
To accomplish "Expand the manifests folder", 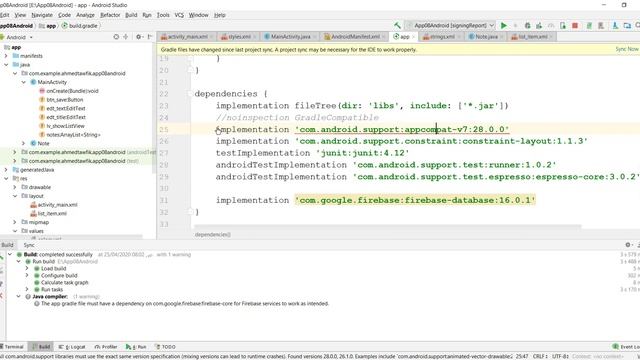I will [6, 56].
